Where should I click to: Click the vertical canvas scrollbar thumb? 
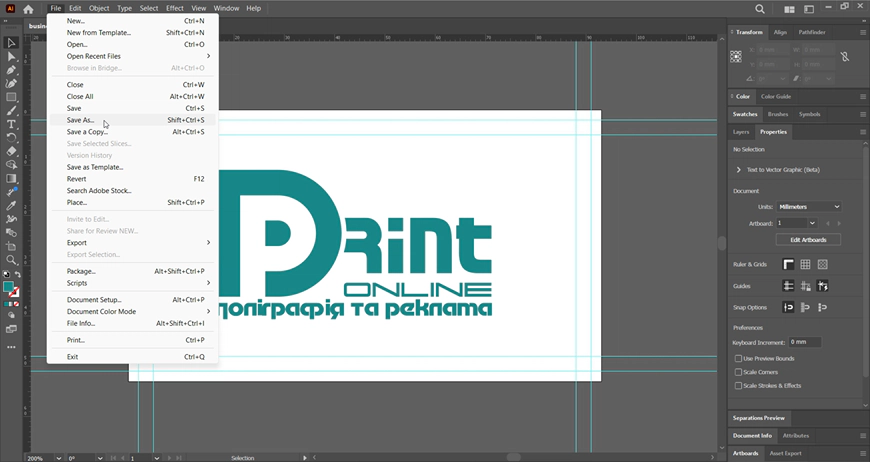click(x=722, y=243)
